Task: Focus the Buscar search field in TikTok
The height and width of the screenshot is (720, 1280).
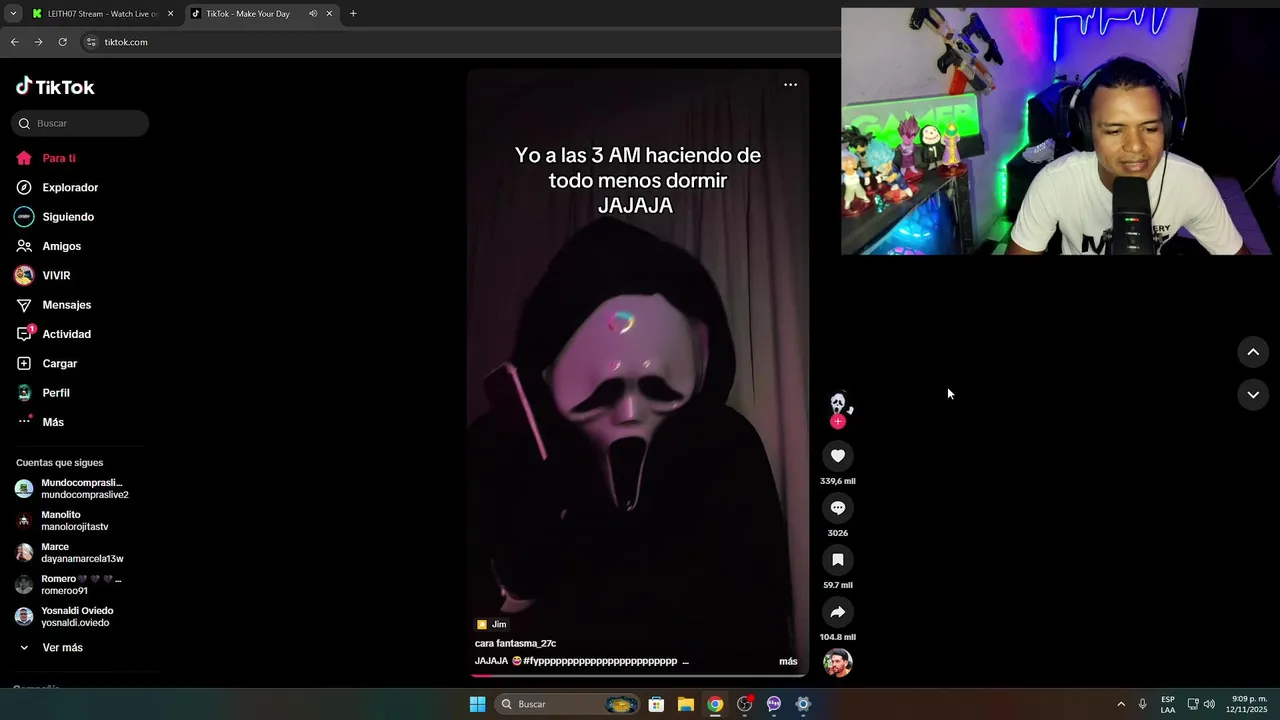Action: pos(80,123)
